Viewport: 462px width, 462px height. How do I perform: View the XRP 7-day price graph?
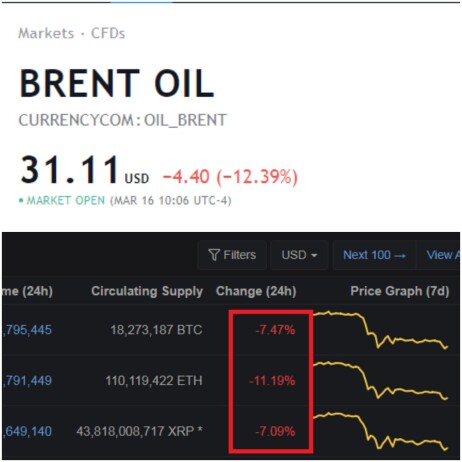(381, 431)
